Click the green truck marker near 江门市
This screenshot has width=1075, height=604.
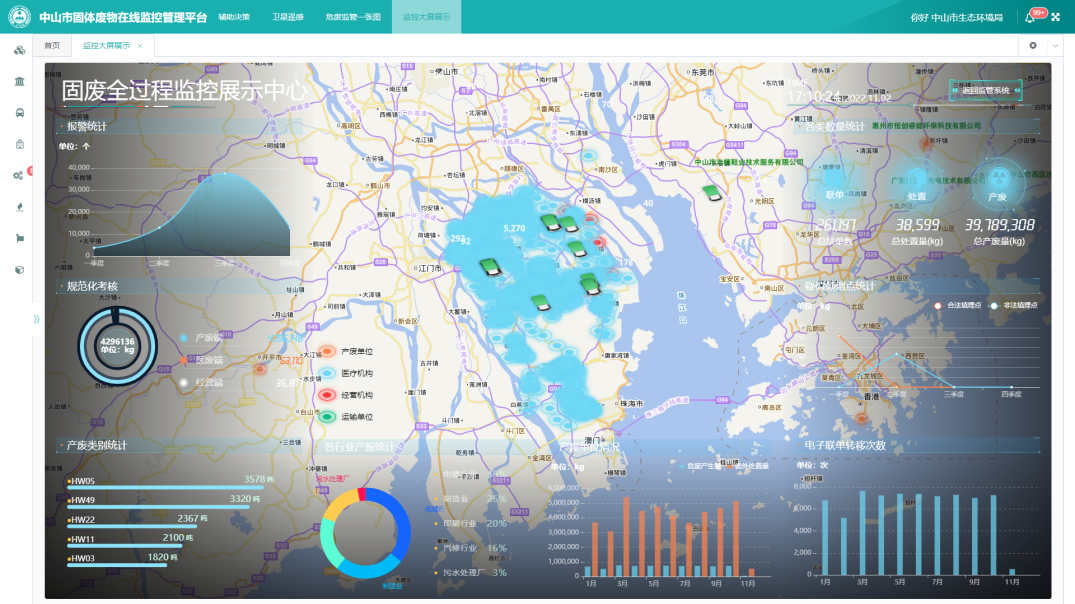(x=490, y=267)
